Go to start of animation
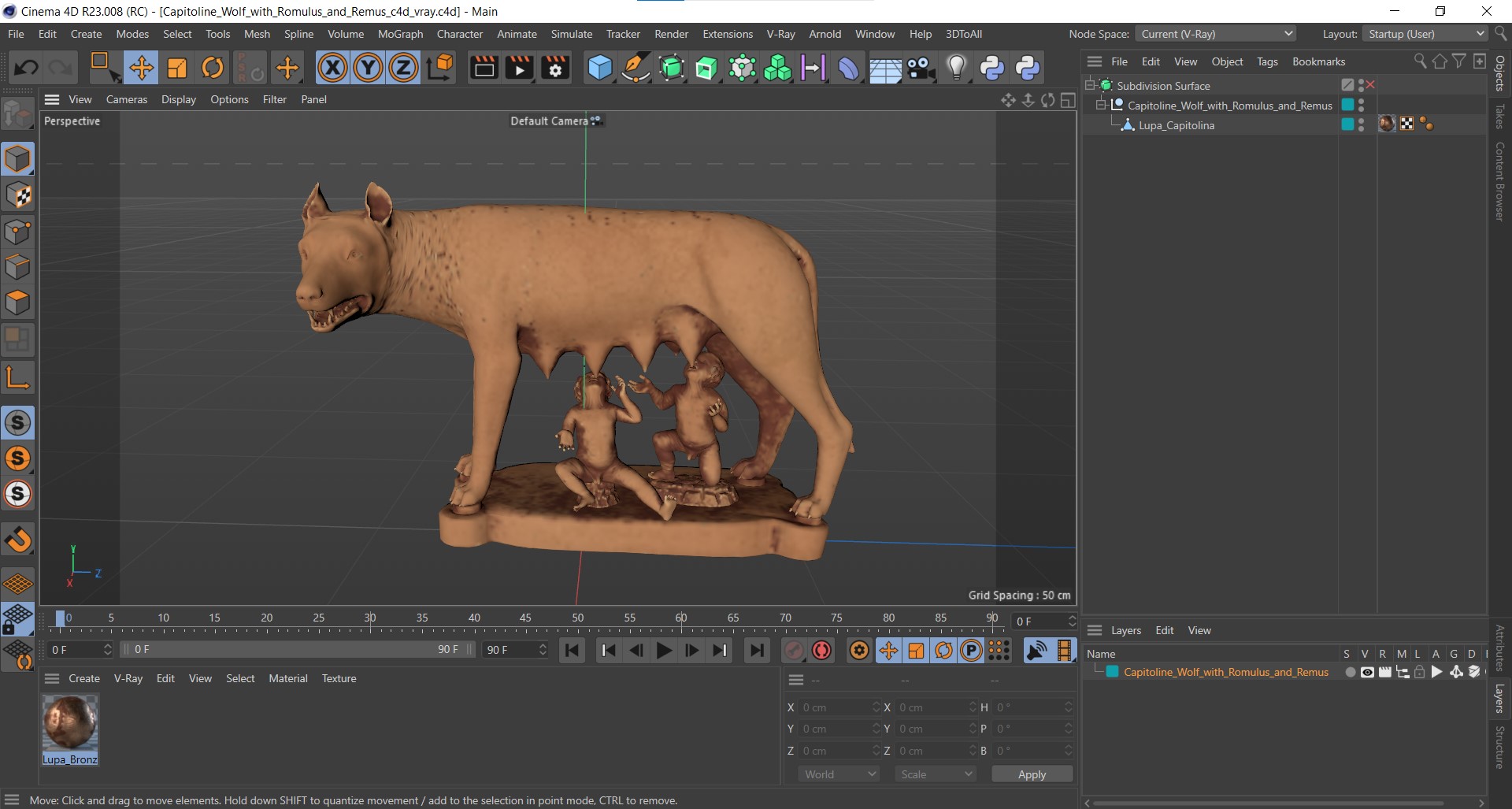 click(x=573, y=651)
